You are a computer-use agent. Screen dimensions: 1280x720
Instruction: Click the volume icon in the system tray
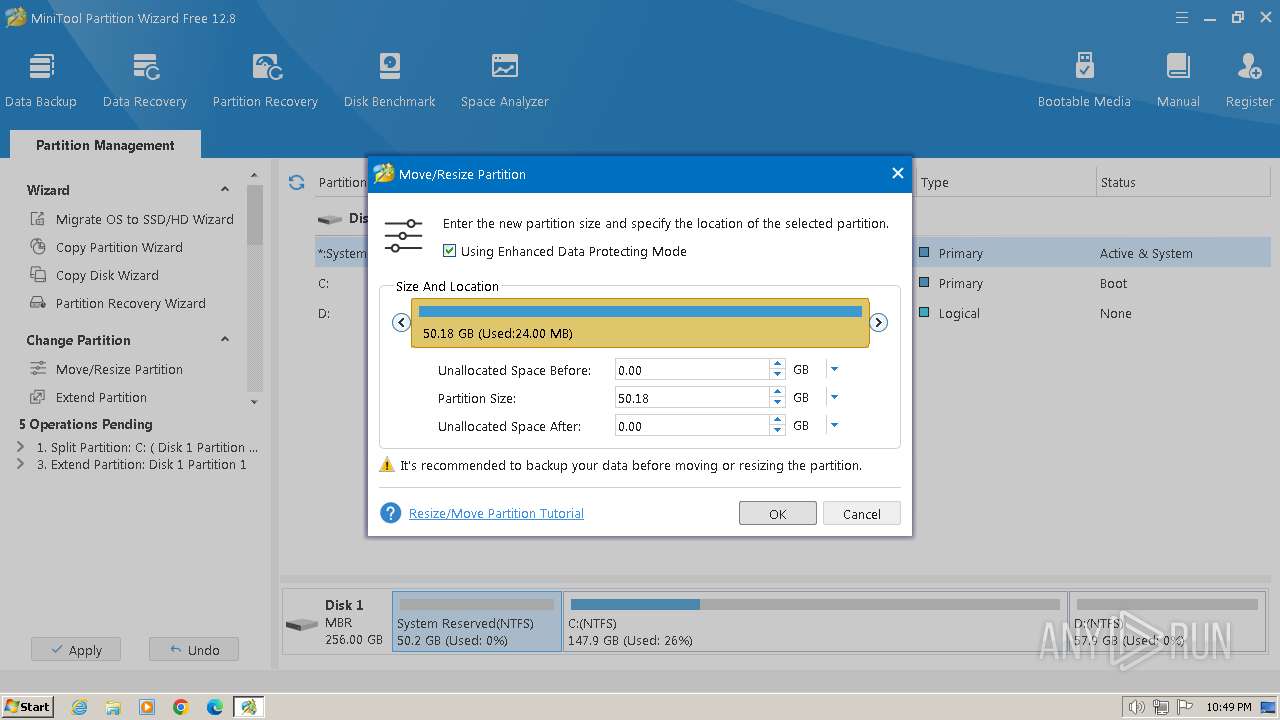click(x=1137, y=707)
